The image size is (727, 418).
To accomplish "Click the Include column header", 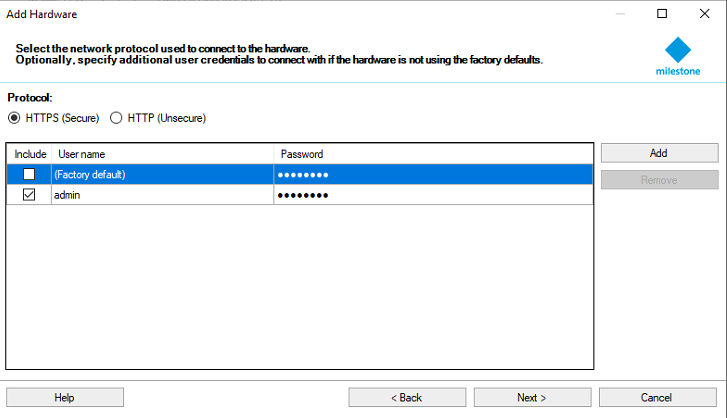I will tap(30, 154).
